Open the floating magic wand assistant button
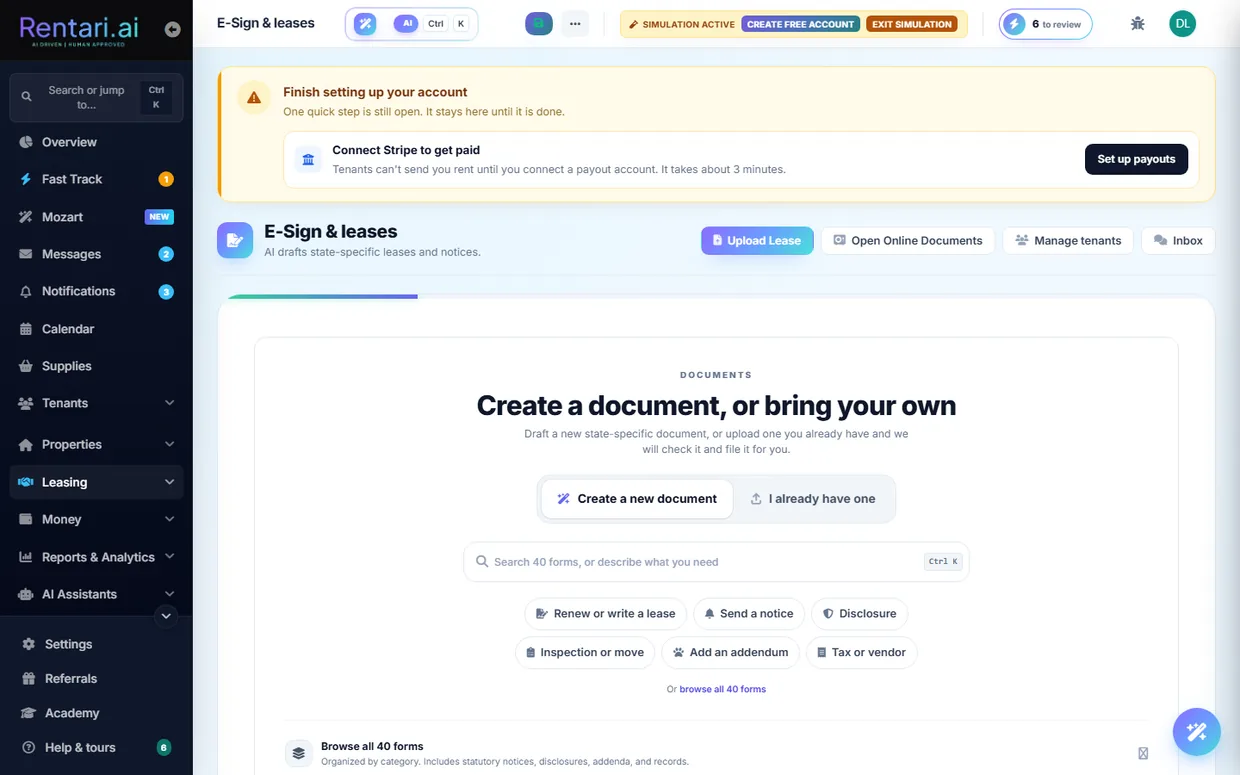The image size is (1240, 775). pos(1196,732)
